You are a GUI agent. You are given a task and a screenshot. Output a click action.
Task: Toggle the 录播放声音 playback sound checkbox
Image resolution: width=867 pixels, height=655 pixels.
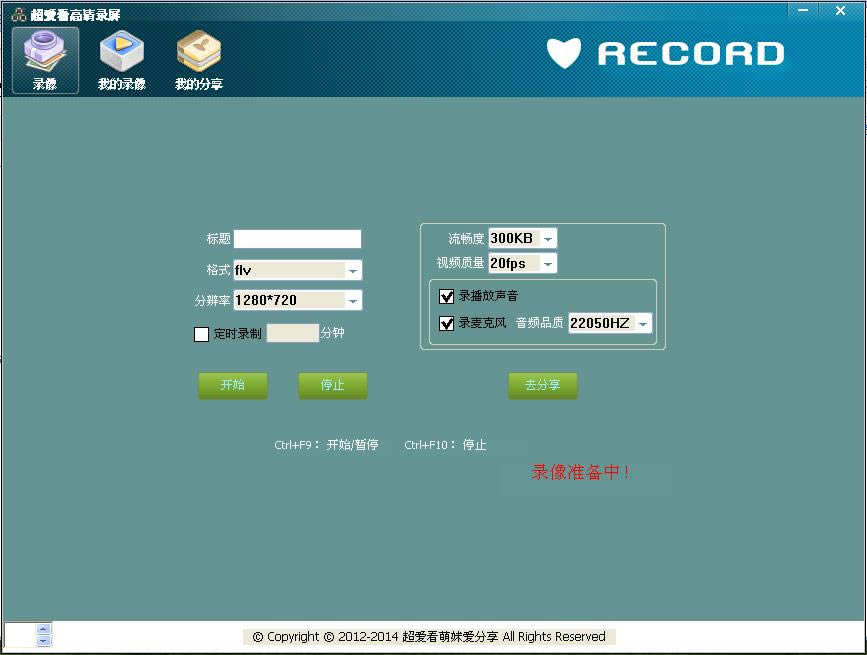click(x=446, y=297)
